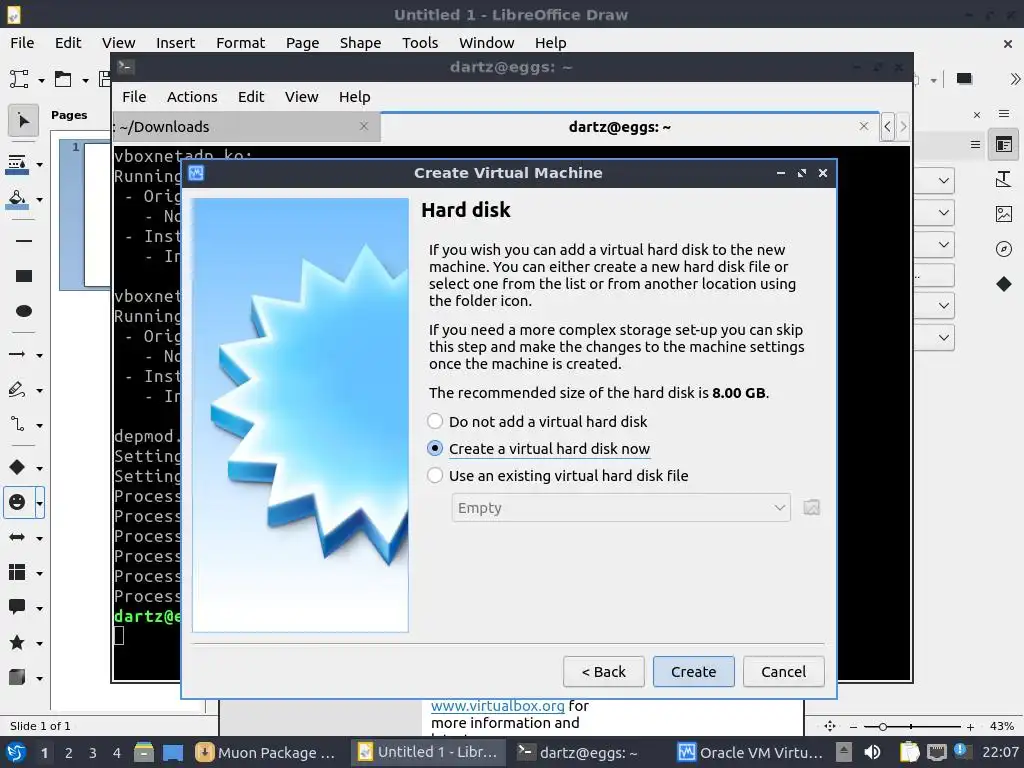Viewport: 1024px width, 768px height.
Task: Select page 1 thumbnail in Pages panel
Action: [86, 215]
